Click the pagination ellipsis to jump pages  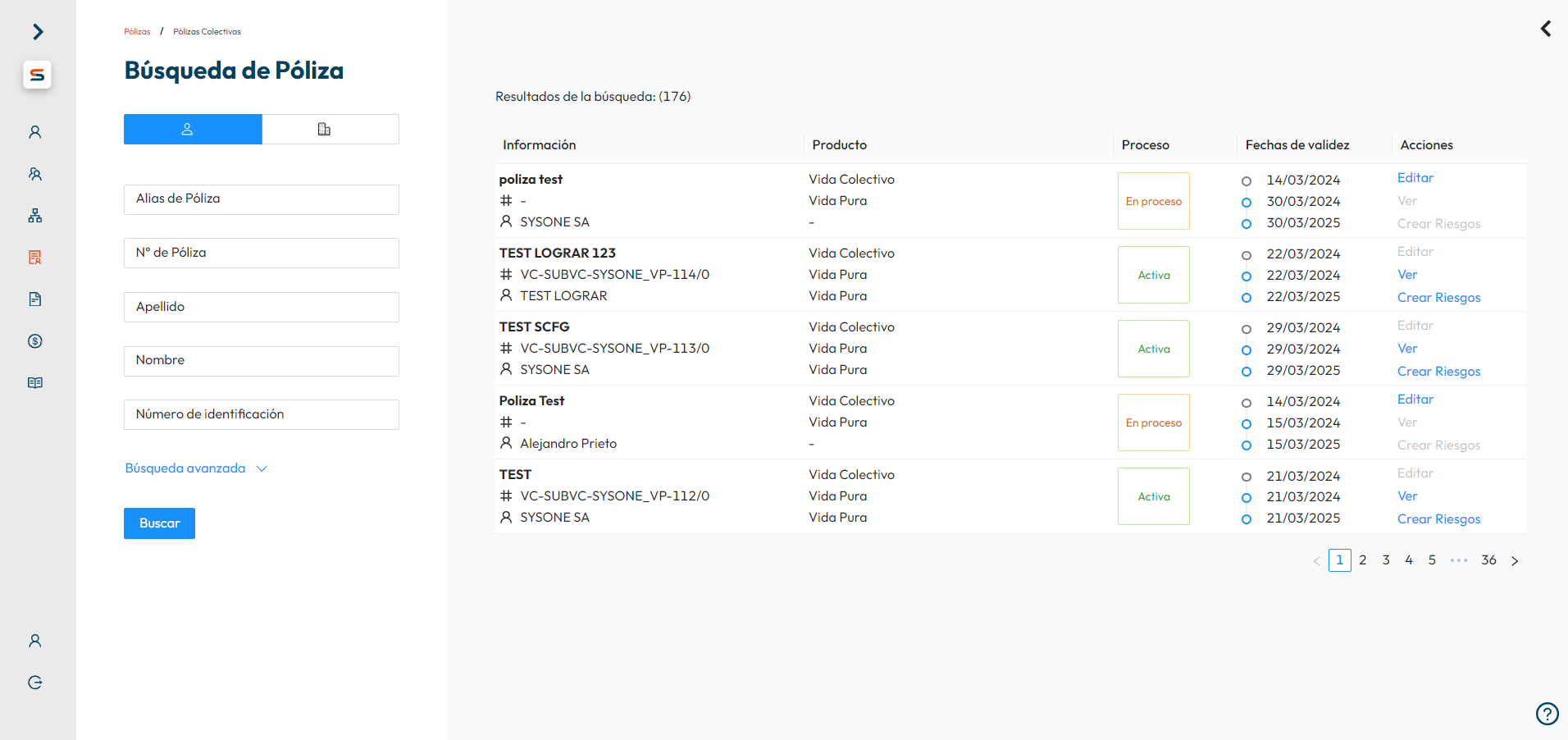1459,560
